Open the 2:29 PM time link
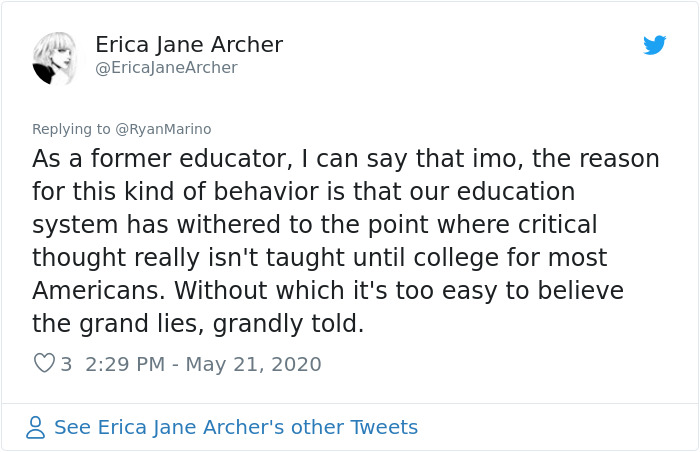The image size is (700, 452). tap(125, 364)
